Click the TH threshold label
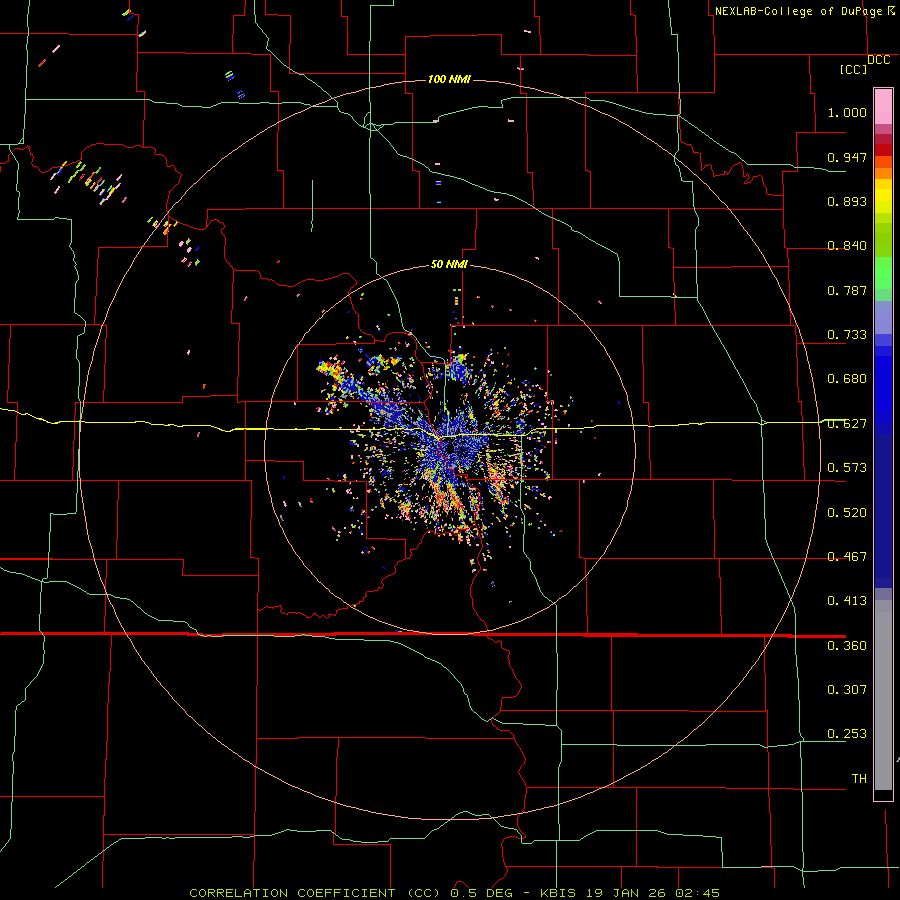 pos(859,778)
